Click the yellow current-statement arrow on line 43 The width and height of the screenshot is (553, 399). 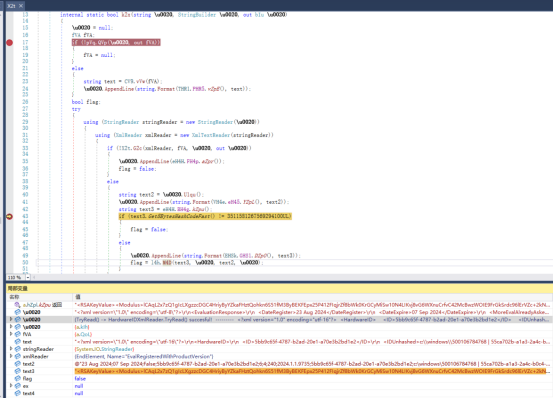10,216
